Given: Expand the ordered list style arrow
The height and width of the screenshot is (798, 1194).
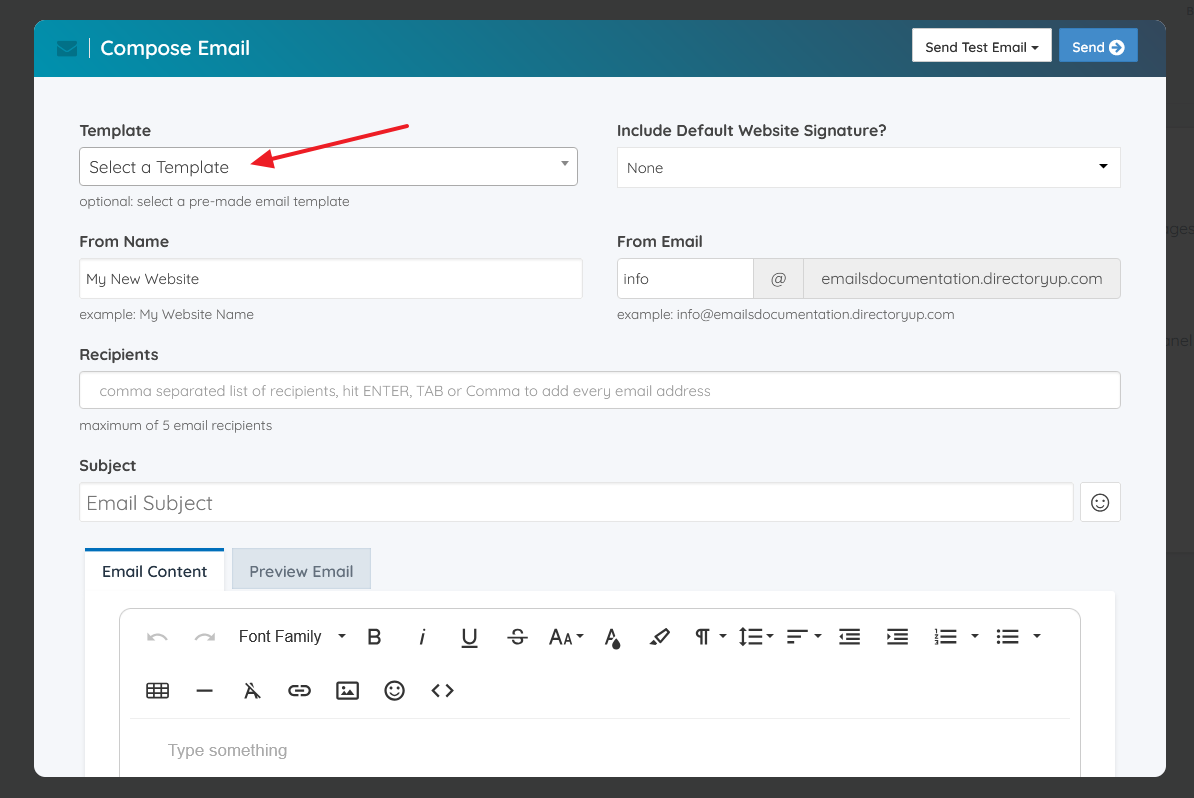Looking at the screenshot, I should click(x=975, y=637).
